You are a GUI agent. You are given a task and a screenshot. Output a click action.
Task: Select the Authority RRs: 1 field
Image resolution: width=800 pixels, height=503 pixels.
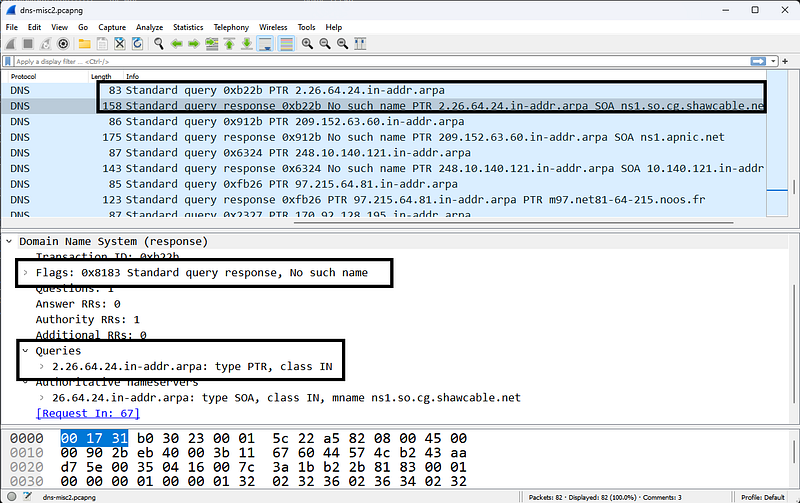(x=87, y=319)
